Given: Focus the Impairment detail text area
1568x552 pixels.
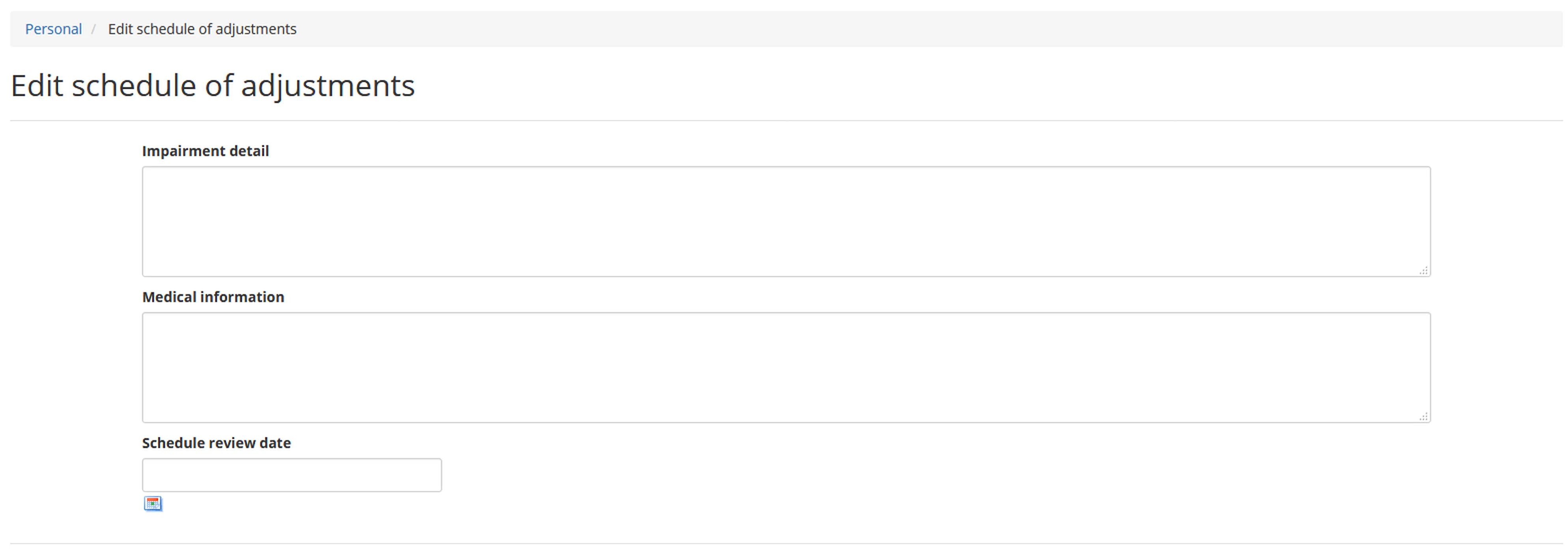Looking at the screenshot, I should pyautogui.click(x=786, y=222).
